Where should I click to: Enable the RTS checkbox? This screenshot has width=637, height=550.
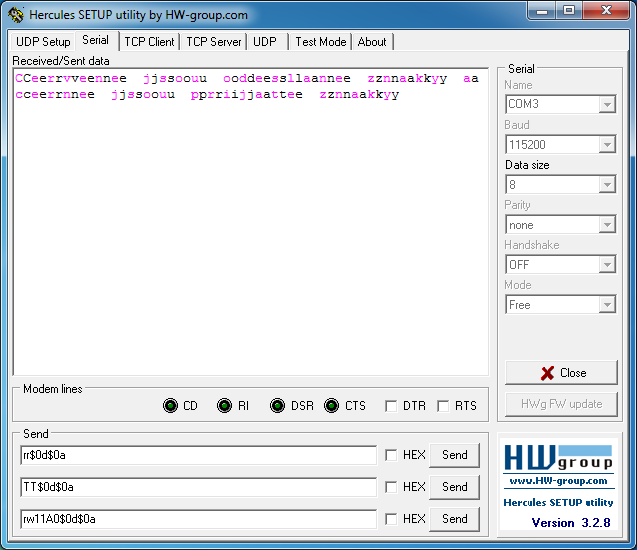443,406
